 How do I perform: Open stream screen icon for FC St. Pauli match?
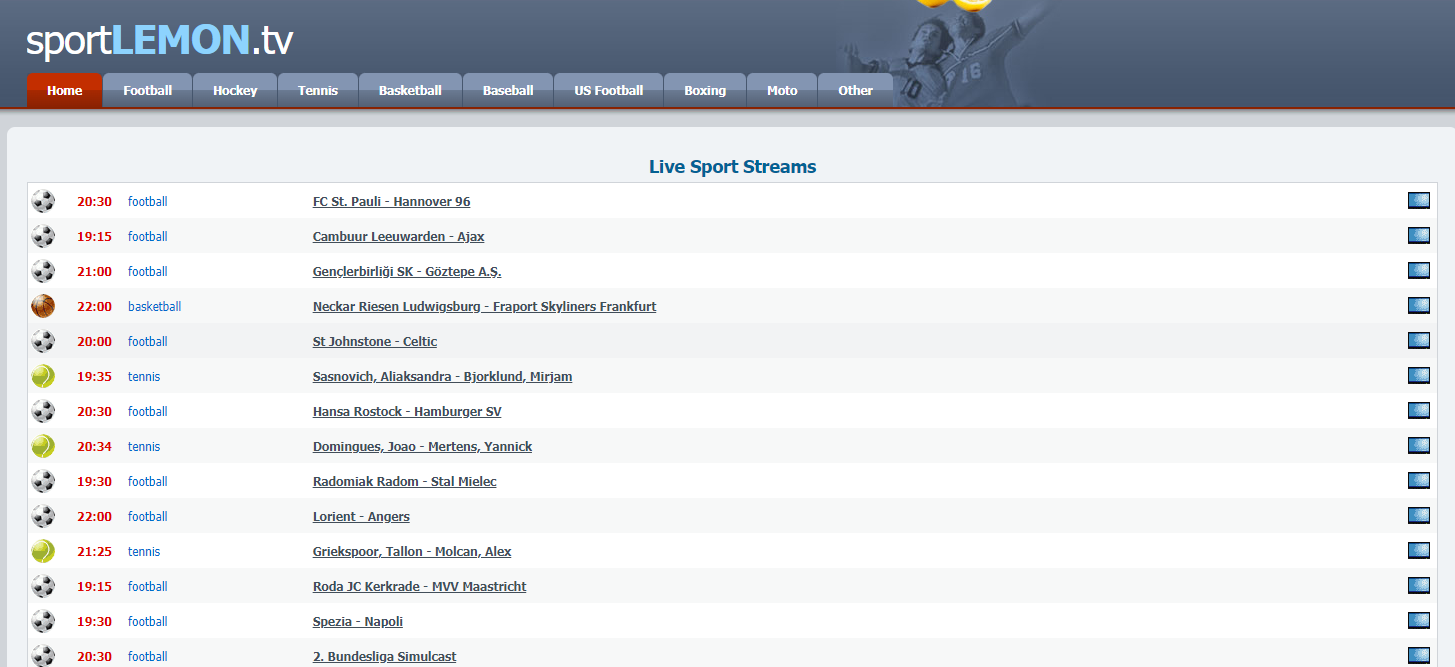click(1418, 201)
